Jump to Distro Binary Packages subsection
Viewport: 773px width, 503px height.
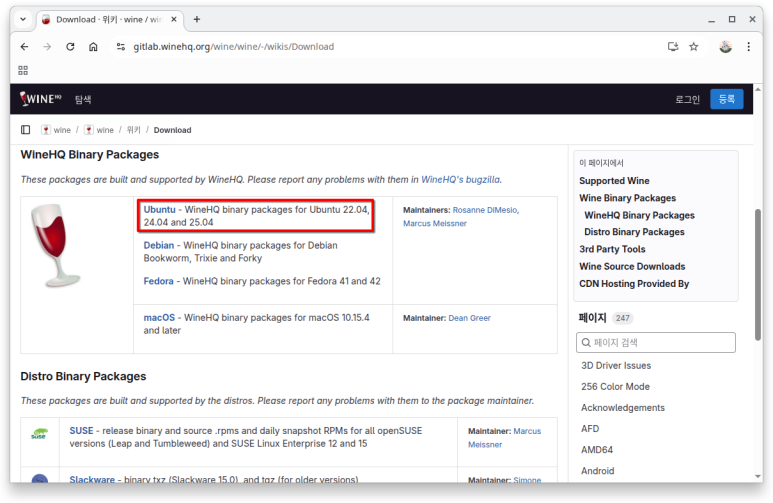(634, 232)
